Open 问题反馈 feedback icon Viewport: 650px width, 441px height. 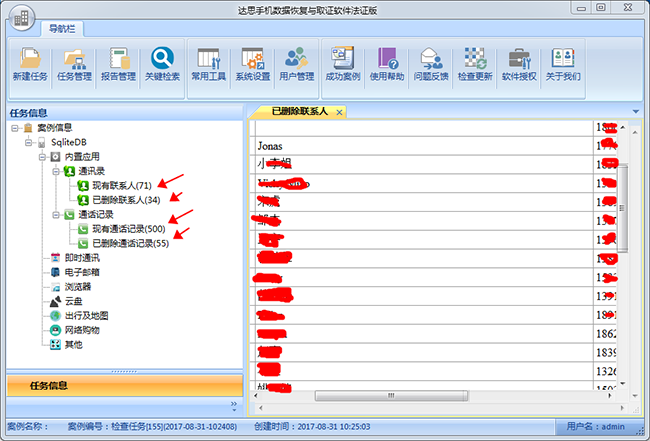pos(431,64)
